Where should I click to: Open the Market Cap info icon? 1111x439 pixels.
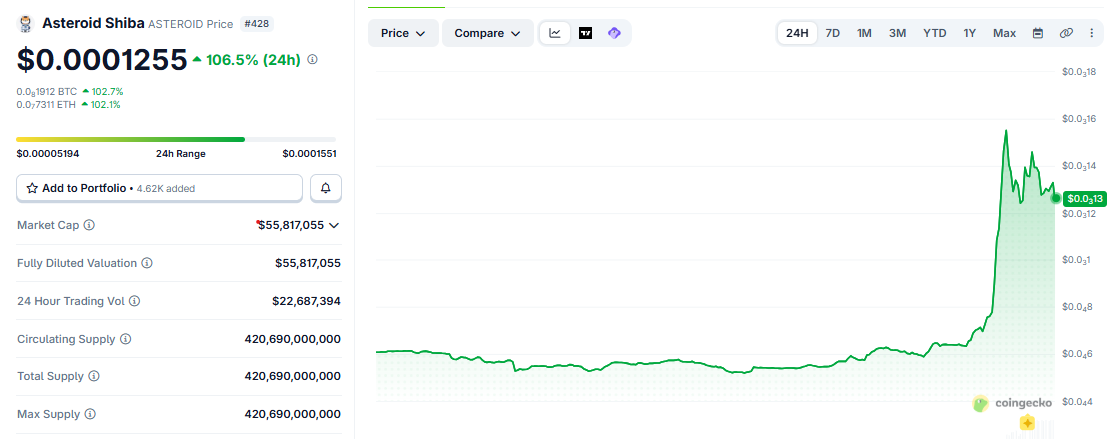coord(89,225)
